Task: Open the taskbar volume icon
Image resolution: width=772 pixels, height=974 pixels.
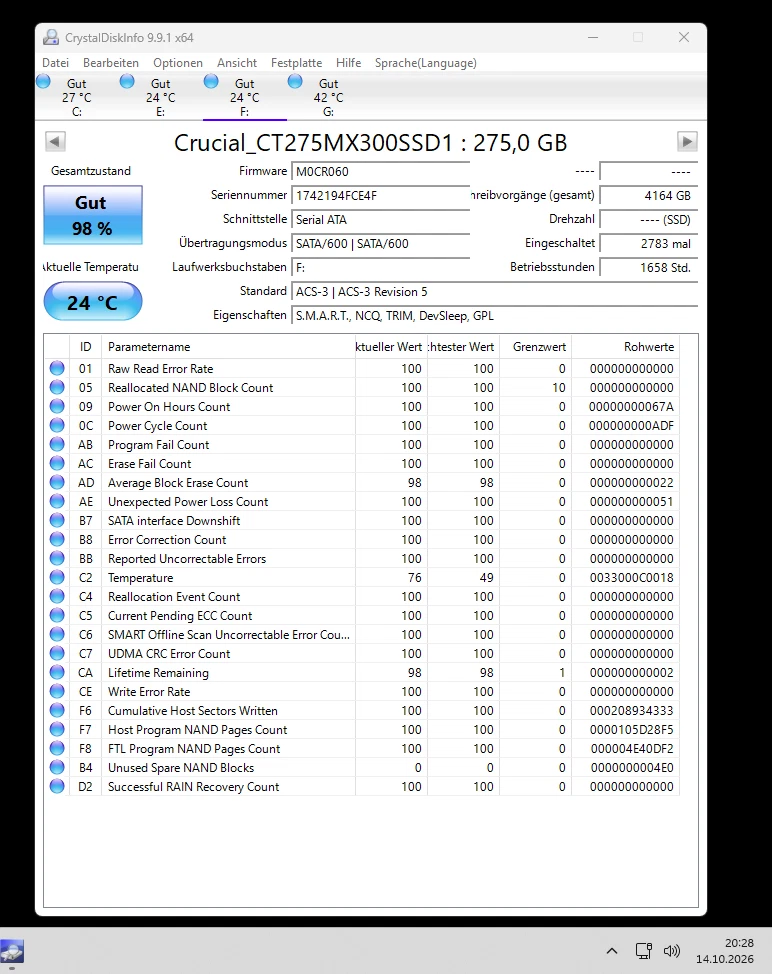Action: pyautogui.click(x=671, y=950)
